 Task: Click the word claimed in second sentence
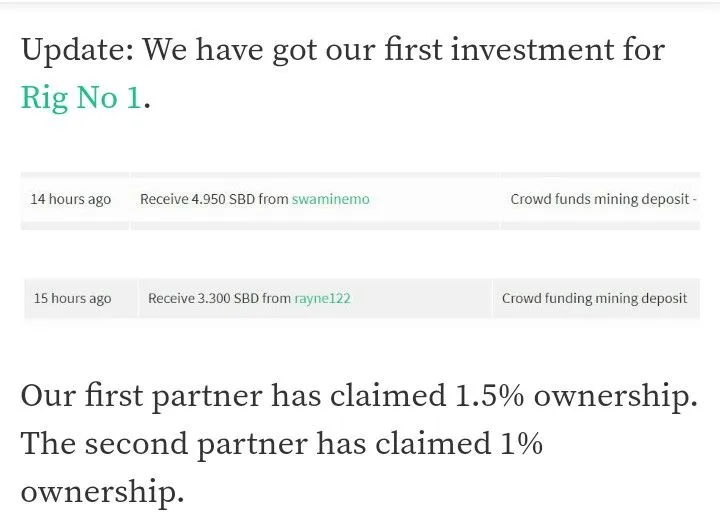point(433,444)
